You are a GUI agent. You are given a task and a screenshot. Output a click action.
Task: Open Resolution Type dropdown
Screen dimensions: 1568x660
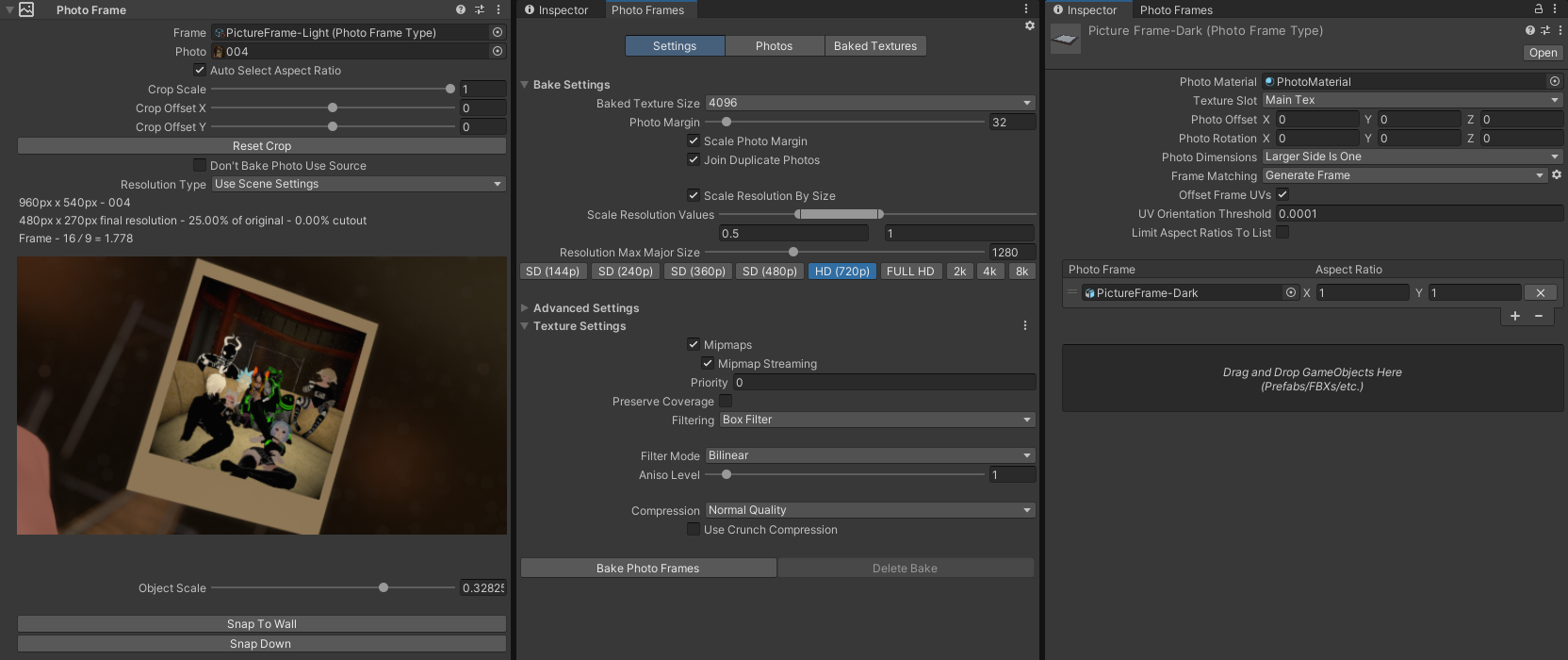tap(359, 184)
